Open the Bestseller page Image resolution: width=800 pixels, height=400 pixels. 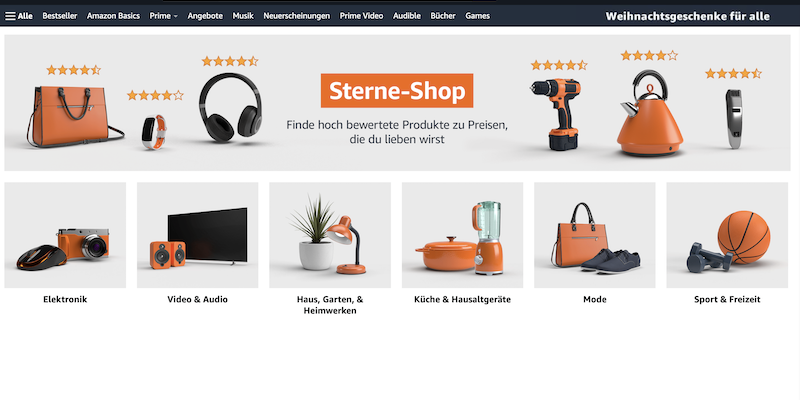click(60, 16)
